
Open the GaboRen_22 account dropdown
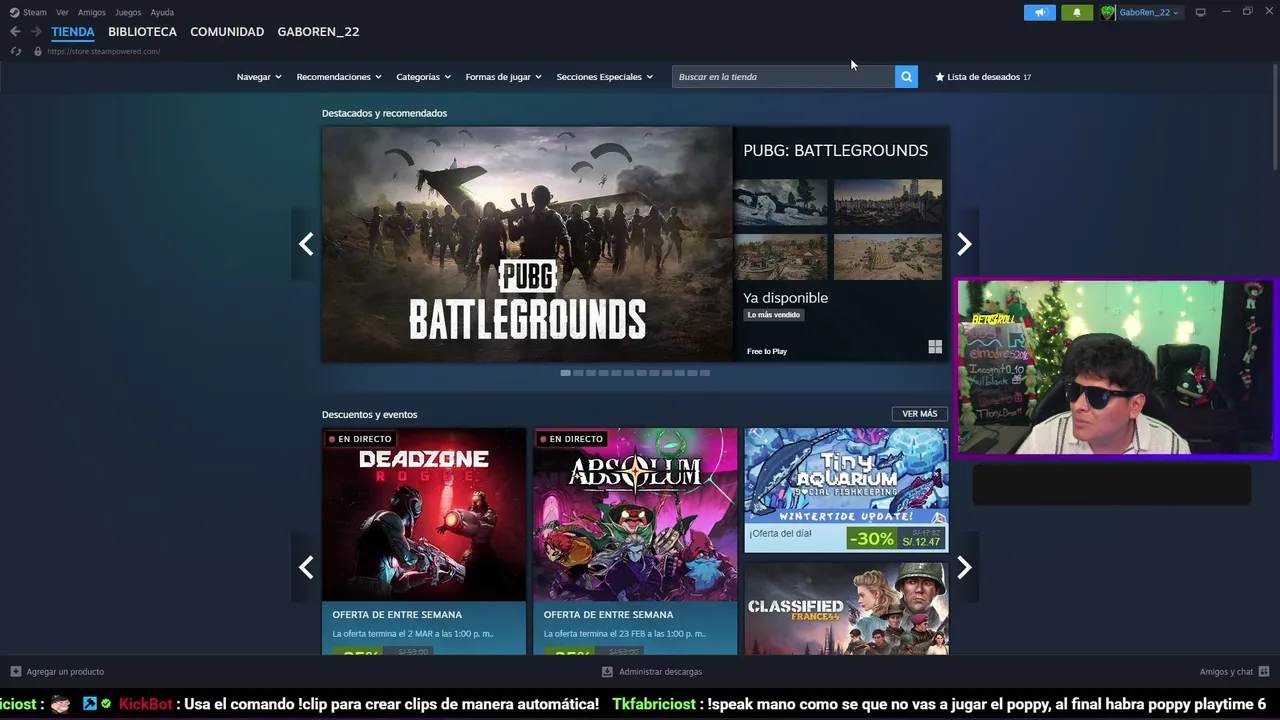pyautogui.click(x=1149, y=12)
